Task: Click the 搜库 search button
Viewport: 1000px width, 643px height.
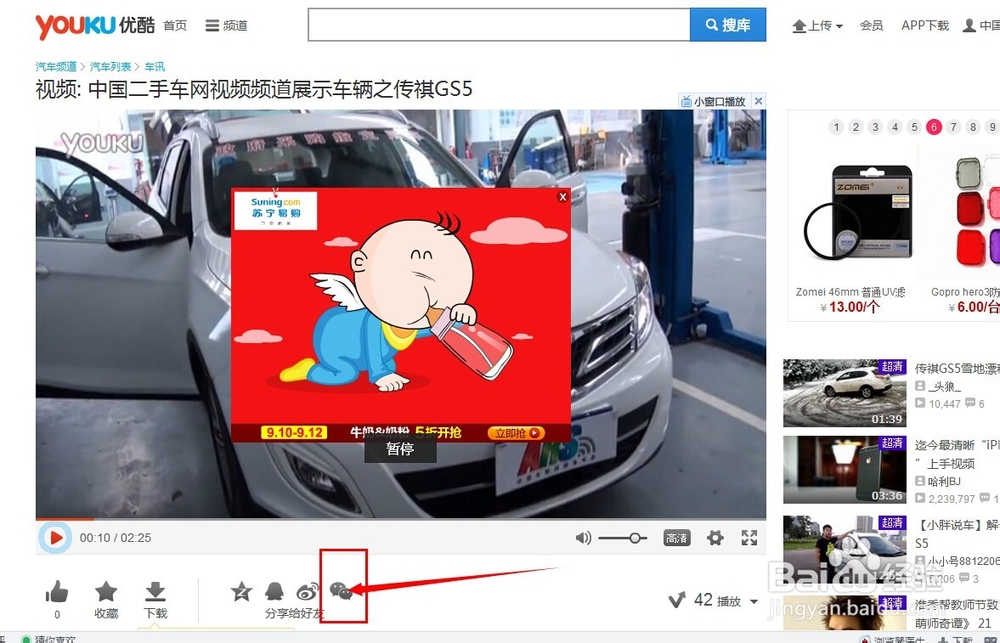Action: [x=728, y=24]
